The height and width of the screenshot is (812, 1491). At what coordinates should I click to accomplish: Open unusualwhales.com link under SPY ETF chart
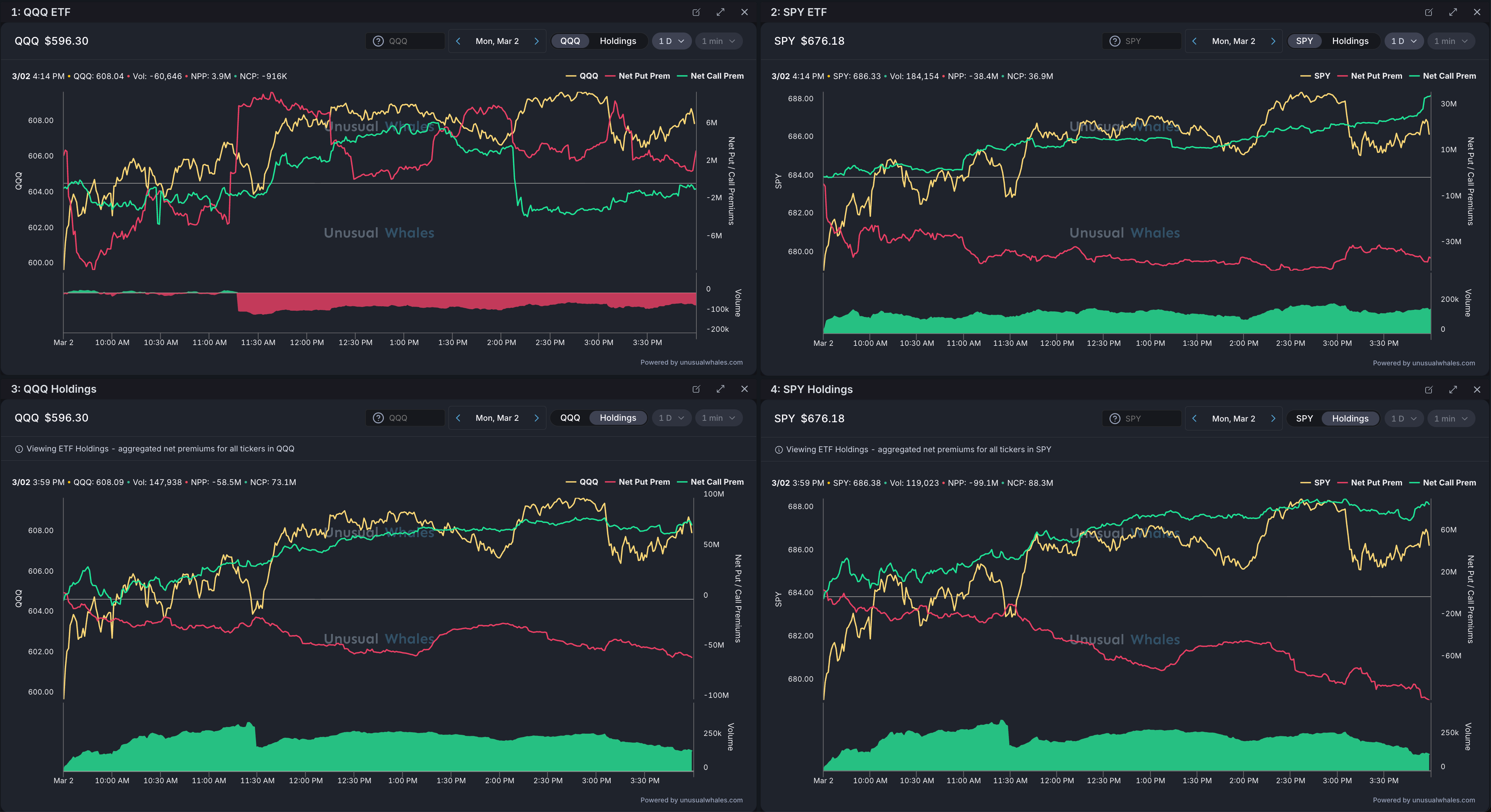1443,364
